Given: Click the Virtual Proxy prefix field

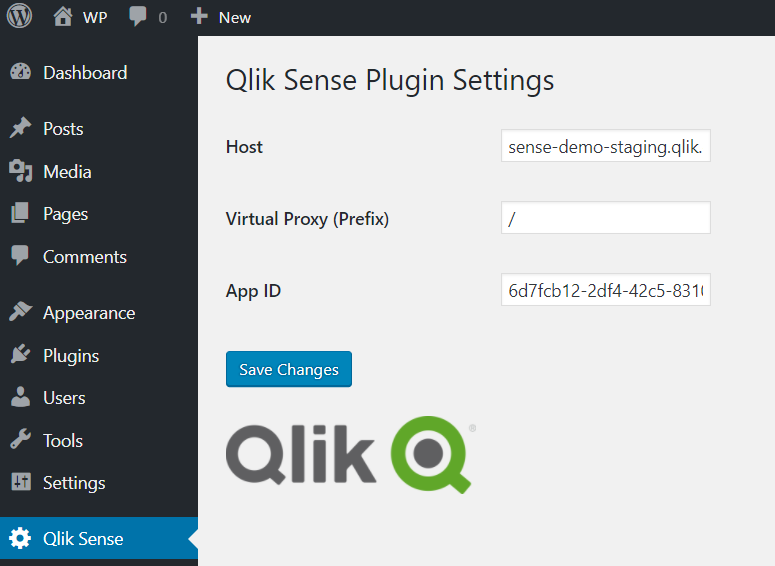Looking at the screenshot, I should tap(605, 218).
